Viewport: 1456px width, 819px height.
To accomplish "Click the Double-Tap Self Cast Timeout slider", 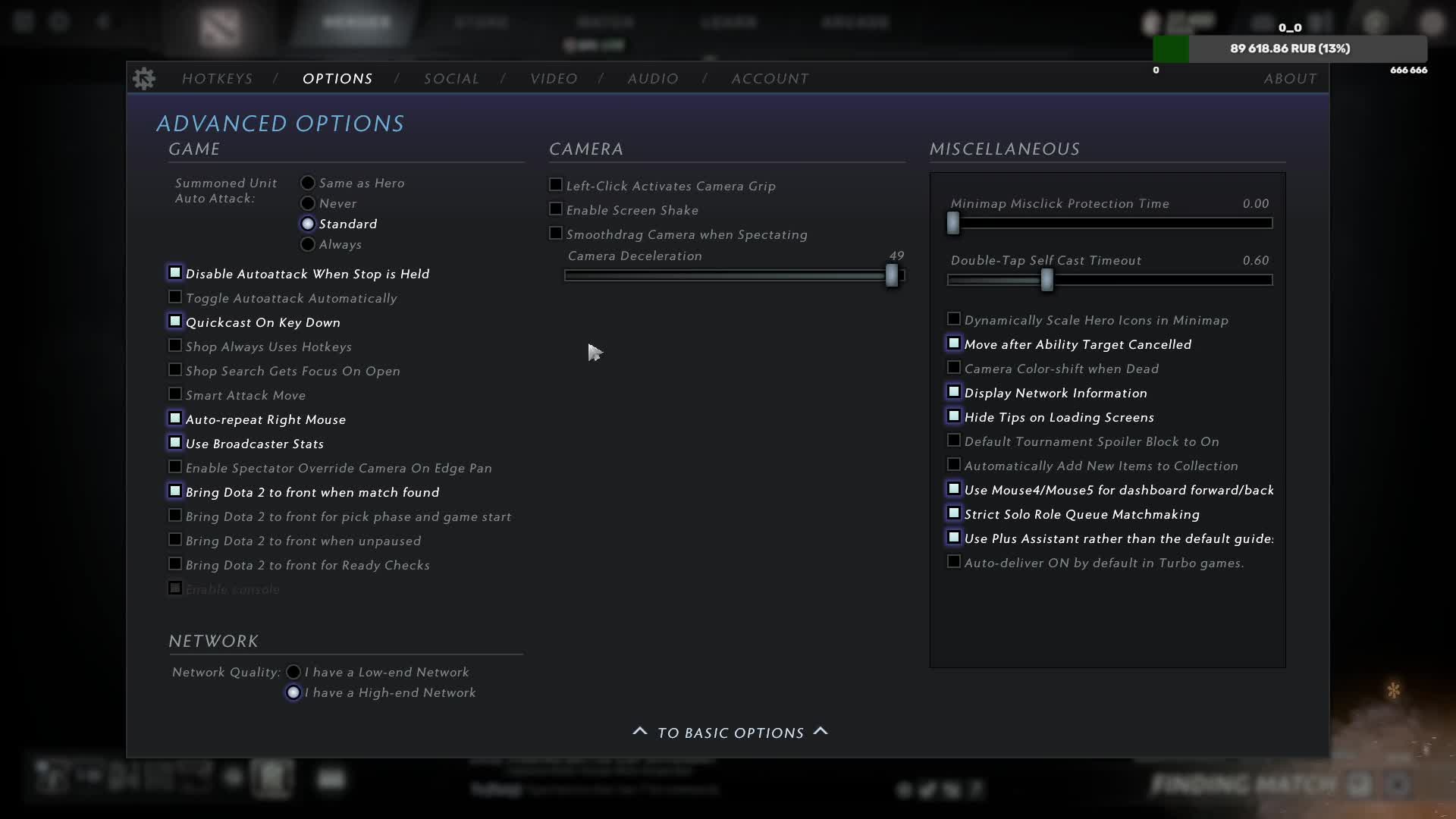I will pos(1109,280).
